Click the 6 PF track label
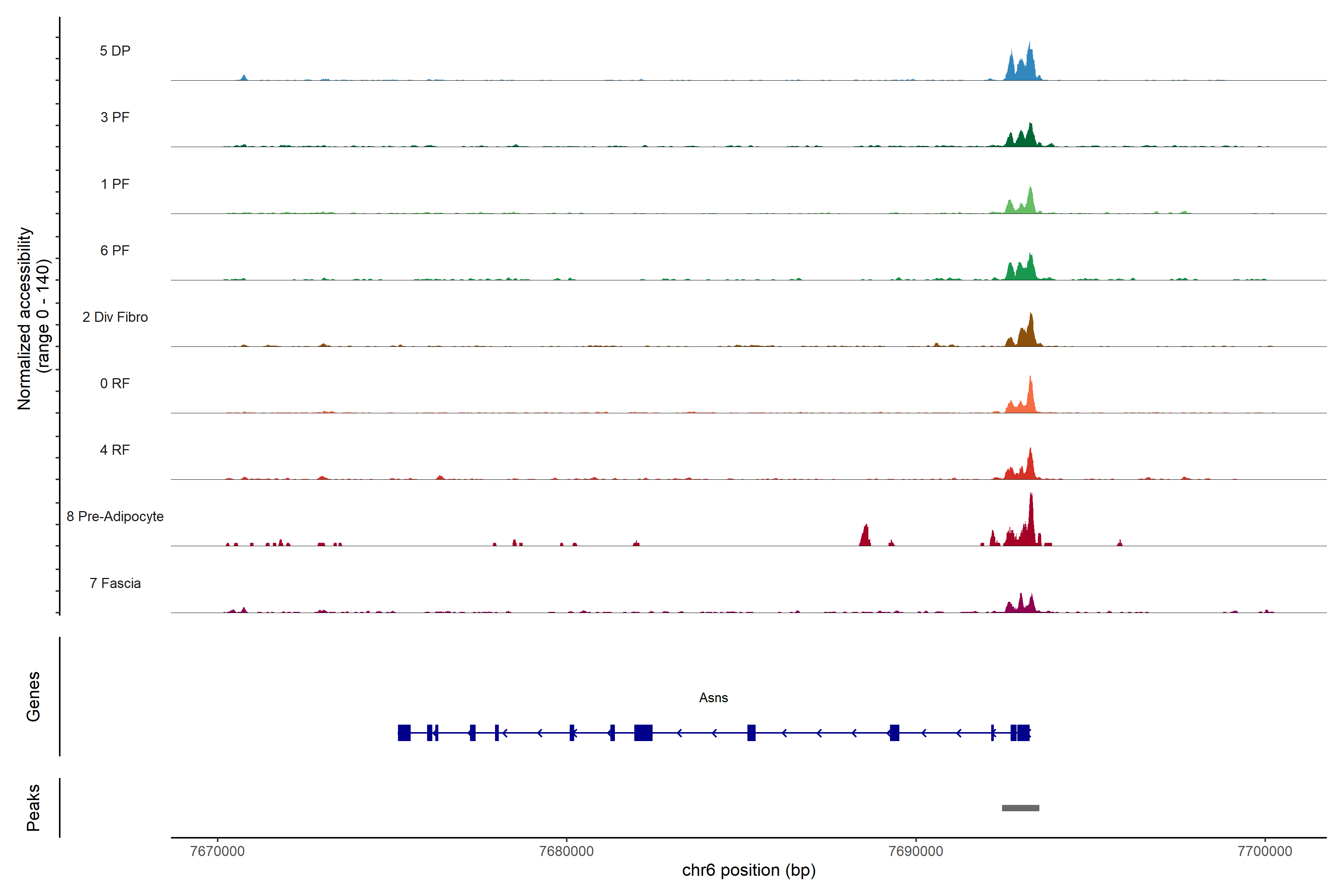1344x896 pixels. [x=115, y=250]
